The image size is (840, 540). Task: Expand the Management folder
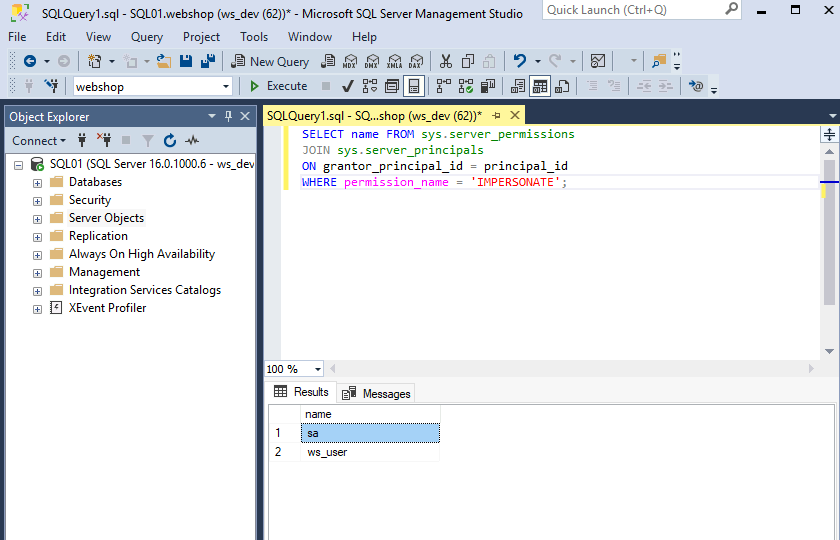click(x=37, y=273)
